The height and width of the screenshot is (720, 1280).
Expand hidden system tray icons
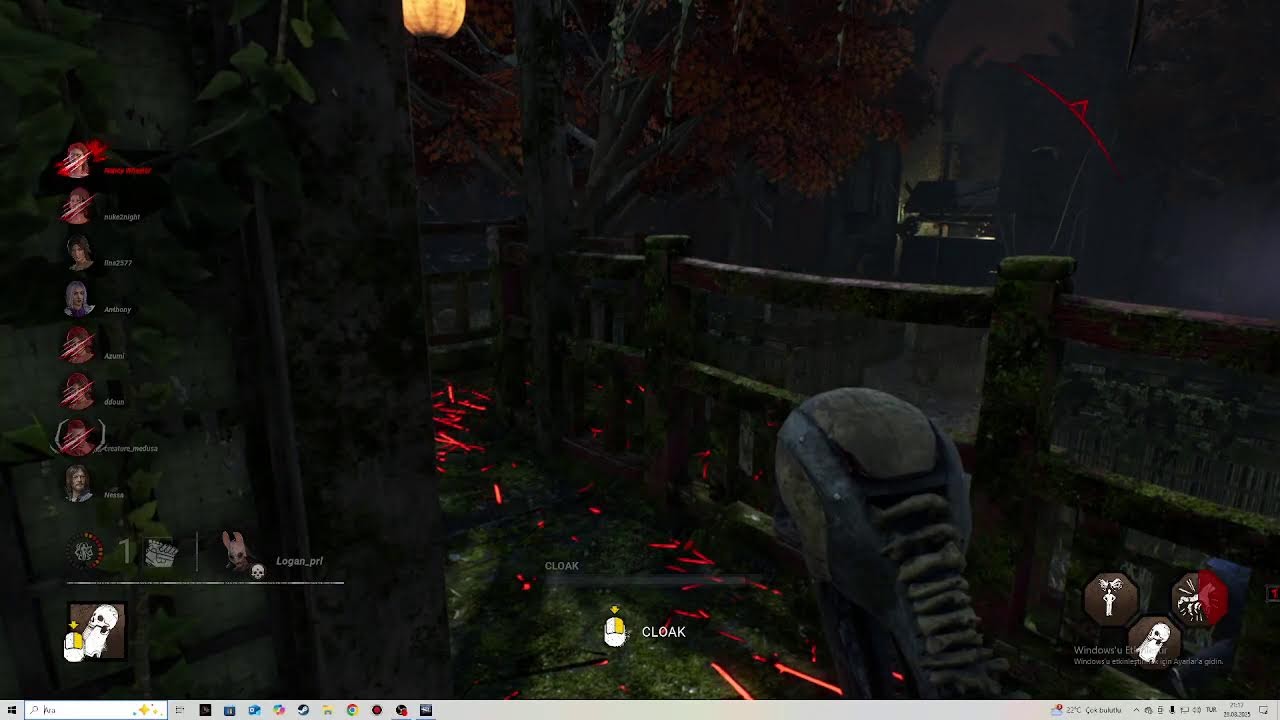click(1136, 710)
